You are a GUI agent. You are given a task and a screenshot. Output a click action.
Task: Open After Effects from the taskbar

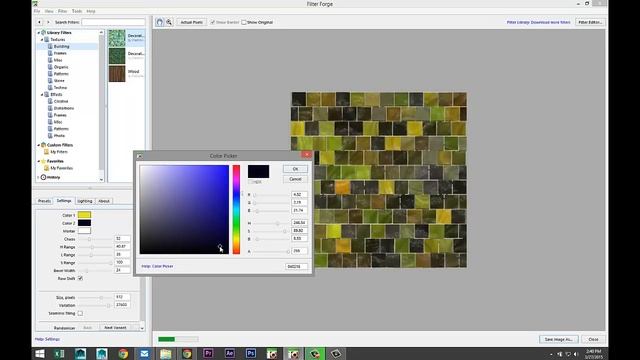pos(229,354)
